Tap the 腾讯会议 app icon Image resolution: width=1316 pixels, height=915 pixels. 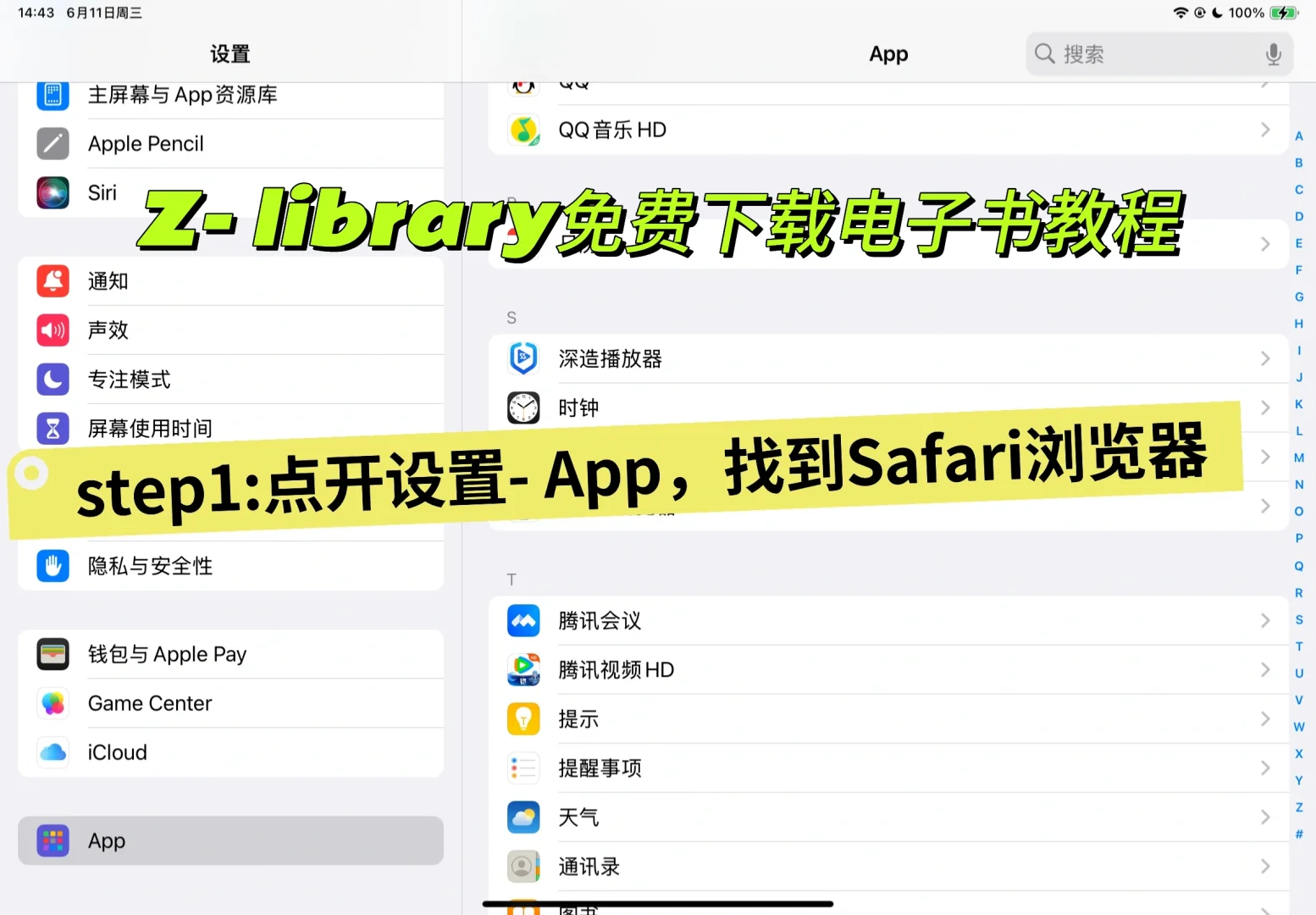point(523,621)
